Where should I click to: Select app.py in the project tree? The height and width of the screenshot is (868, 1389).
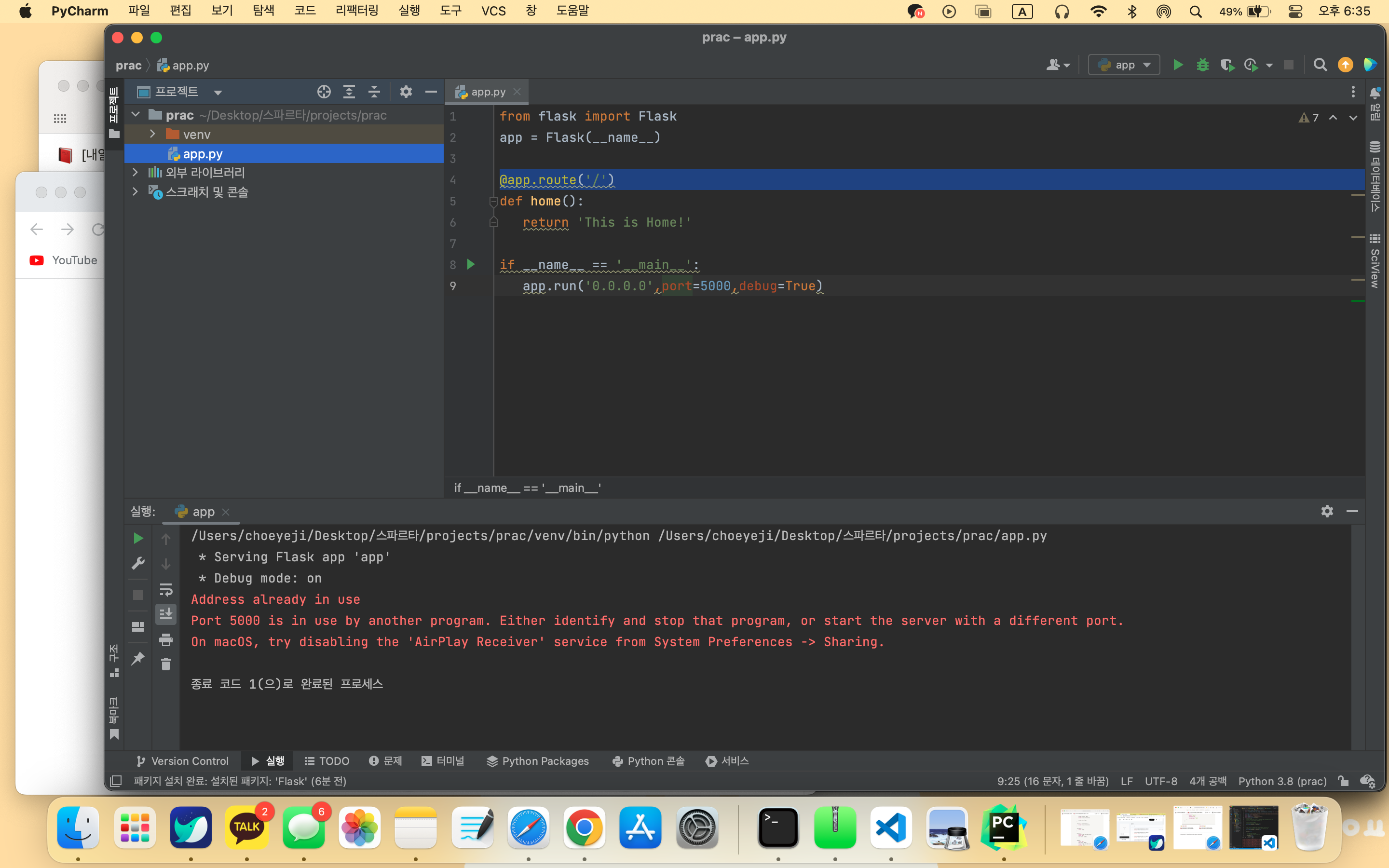point(284,153)
